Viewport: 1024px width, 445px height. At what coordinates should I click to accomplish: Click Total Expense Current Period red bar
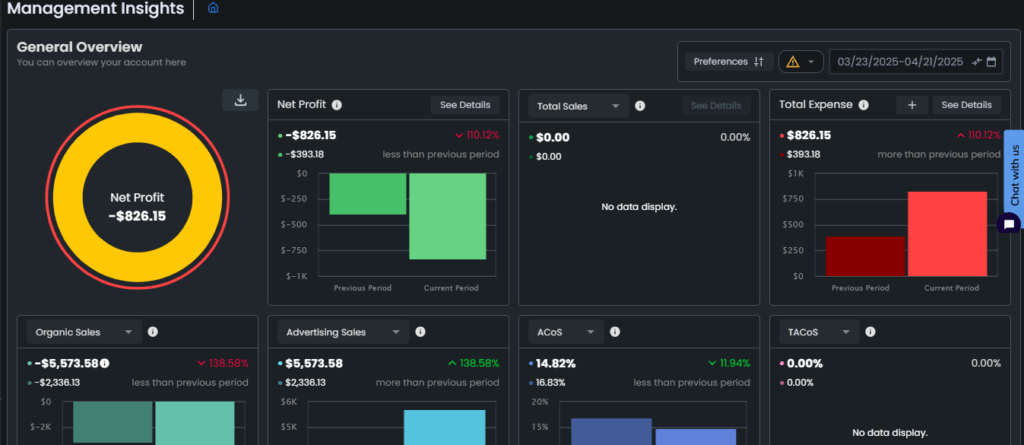pyautogui.click(x=947, y=233)
